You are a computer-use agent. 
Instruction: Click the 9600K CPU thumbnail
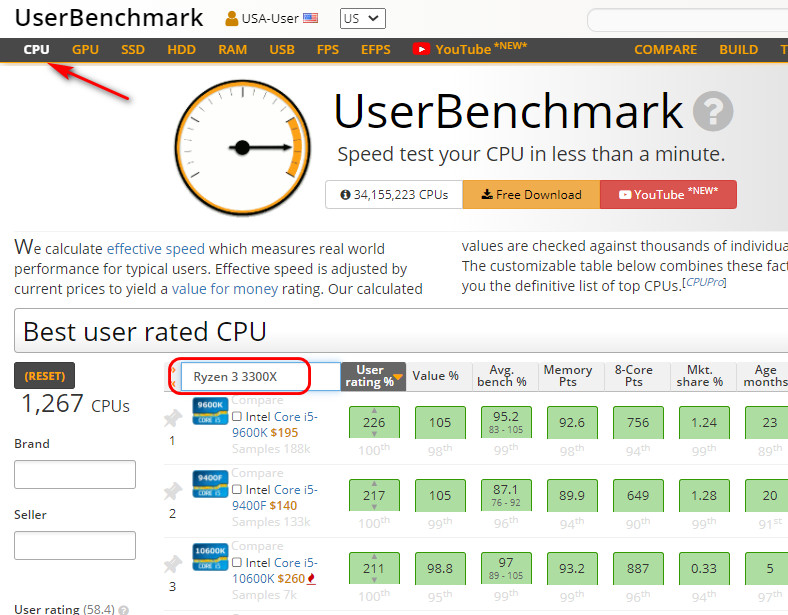coord(210,411)
